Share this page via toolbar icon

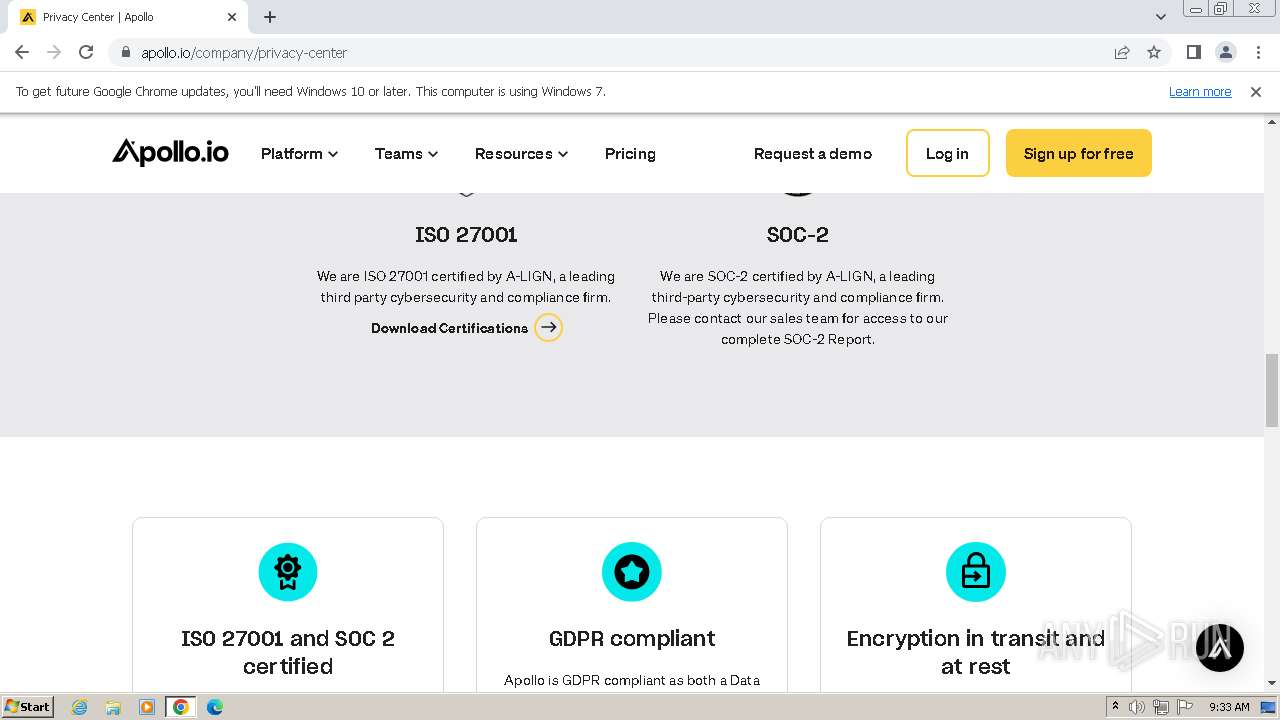click(x=1122, y=52)
